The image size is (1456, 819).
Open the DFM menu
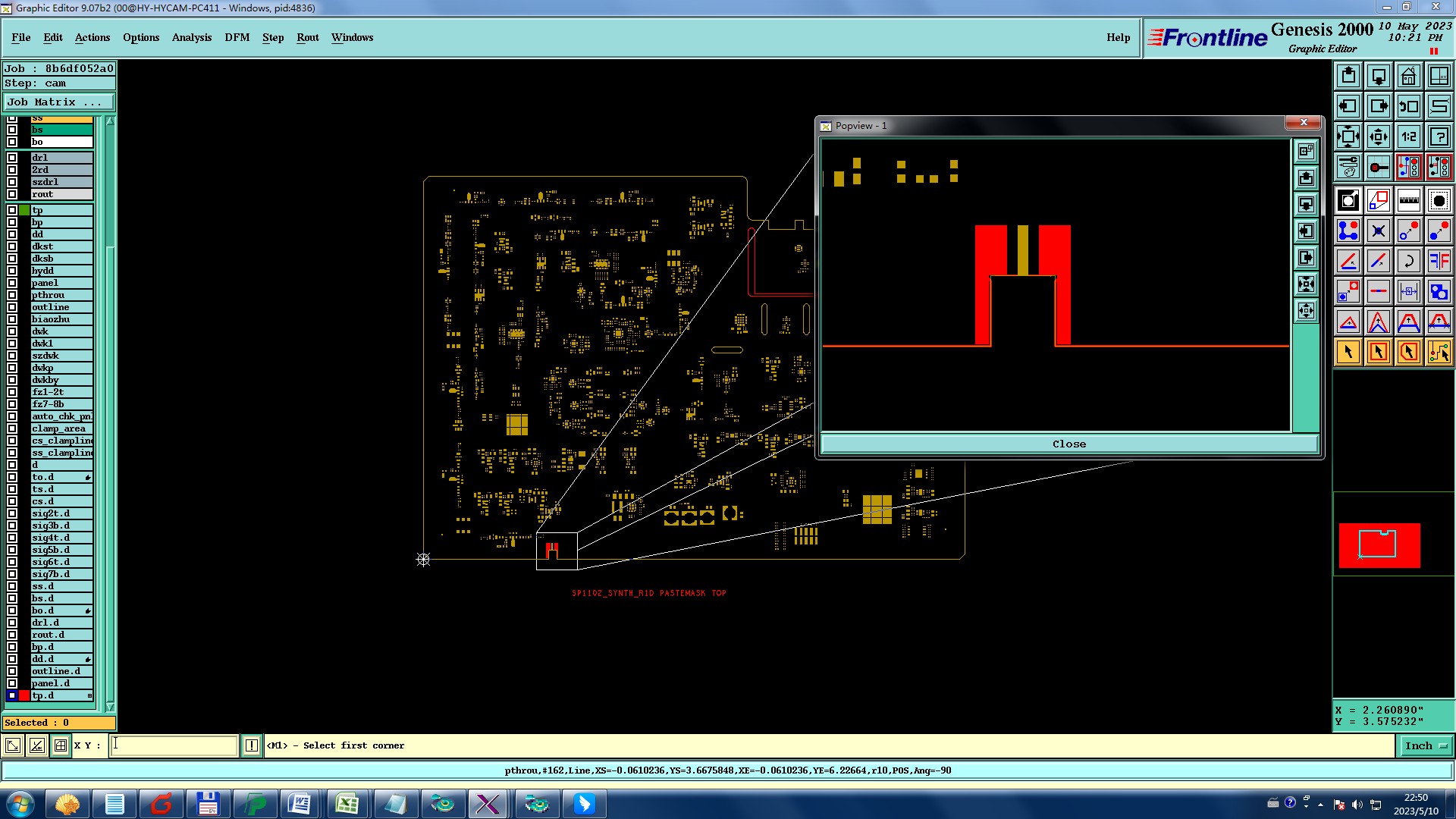(237, 37)
